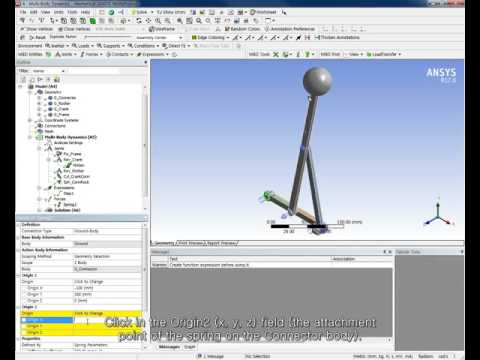
Task: Click the Solve button in toolbar
Action: tap(139, 12)
